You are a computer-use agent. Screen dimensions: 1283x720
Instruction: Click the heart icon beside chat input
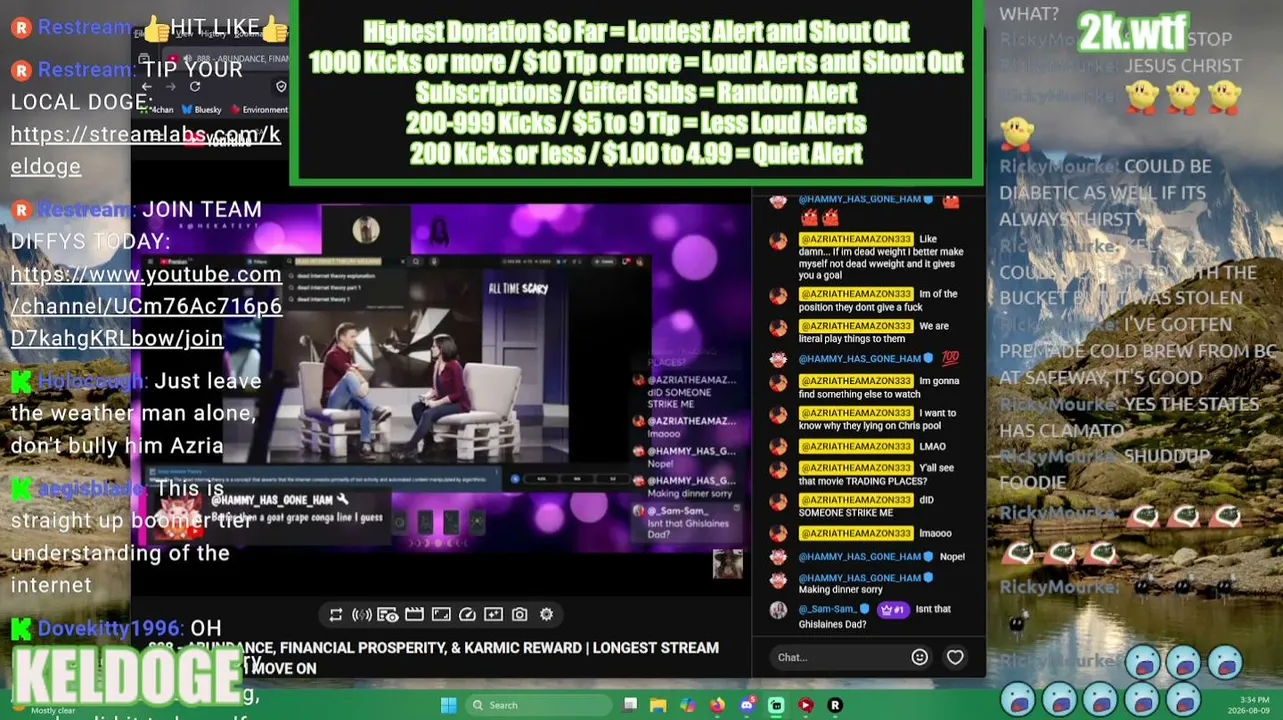coord(955,657)
